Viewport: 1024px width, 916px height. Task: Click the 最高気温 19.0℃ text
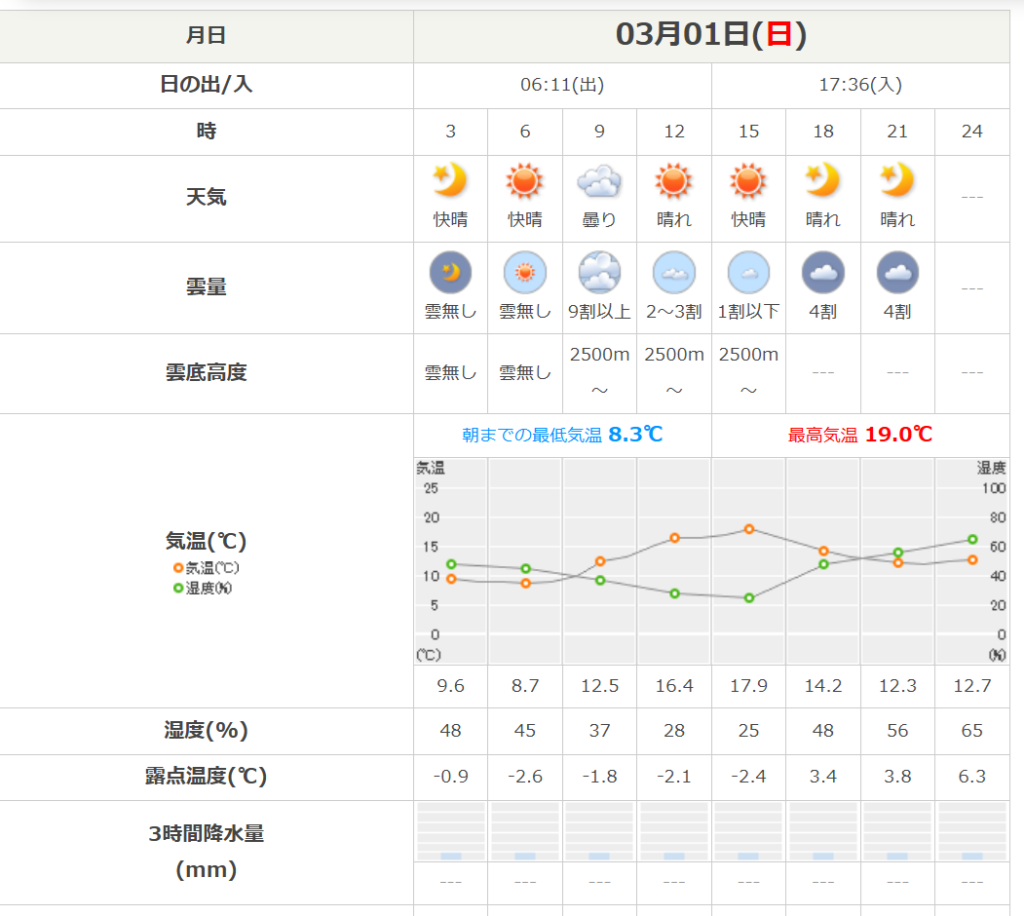coord(860,435)
